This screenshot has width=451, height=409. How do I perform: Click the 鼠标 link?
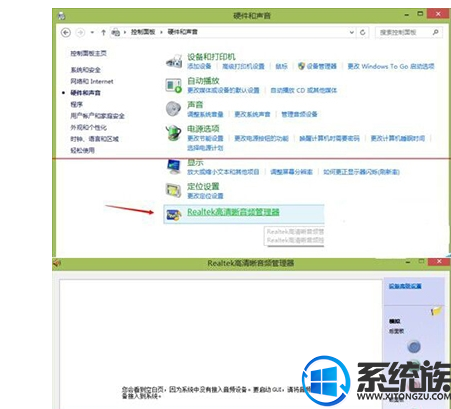(x=281, y=66)
